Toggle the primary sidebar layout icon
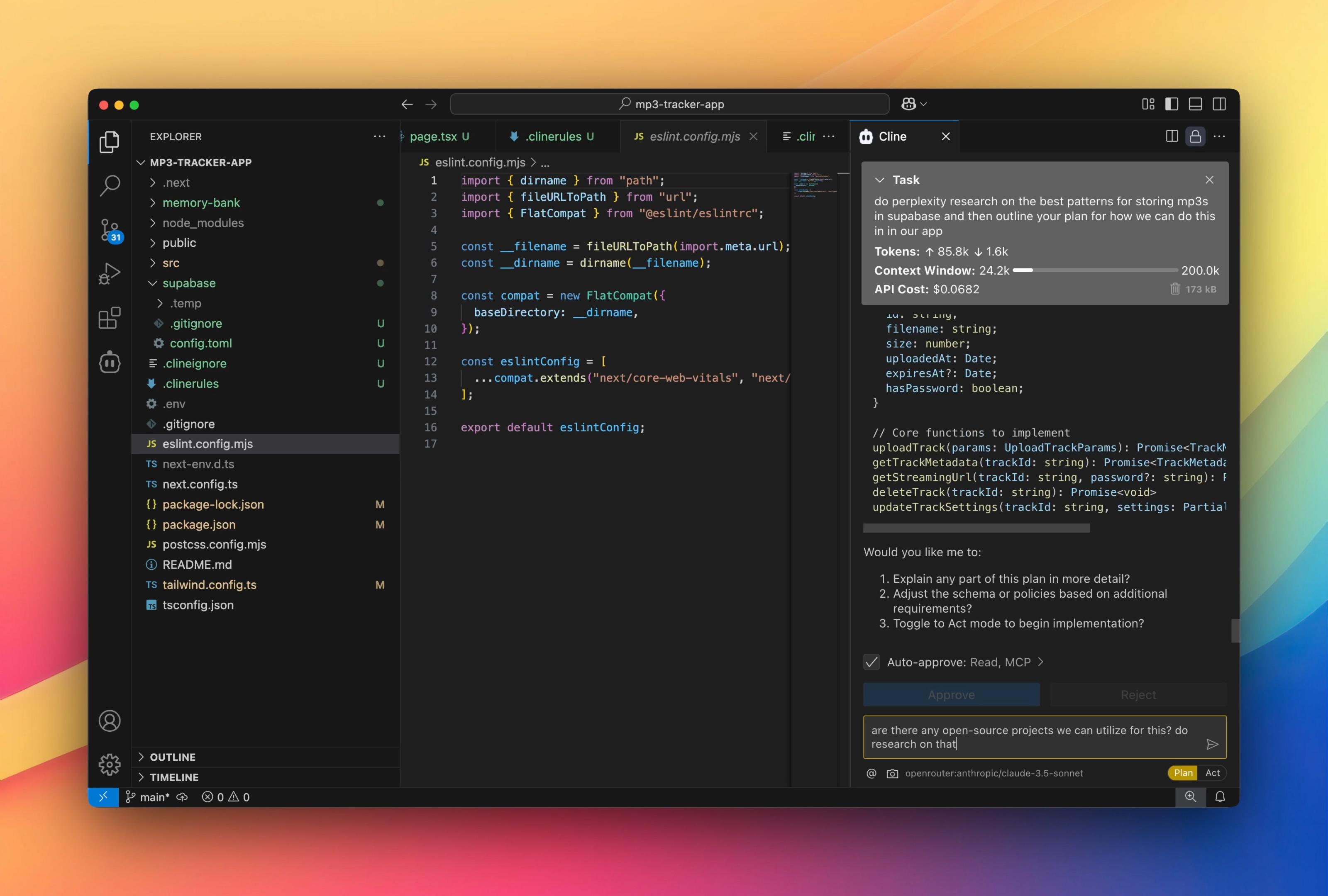The height and width of the screenshot is (896, 1328). pyautogui.click(x=1172, y=104)
